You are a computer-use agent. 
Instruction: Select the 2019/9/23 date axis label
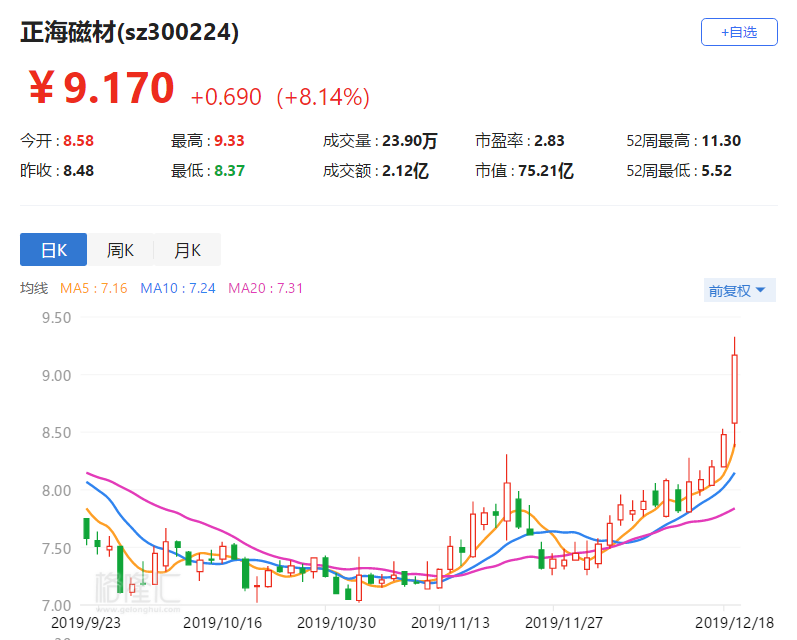pos(86,623)
